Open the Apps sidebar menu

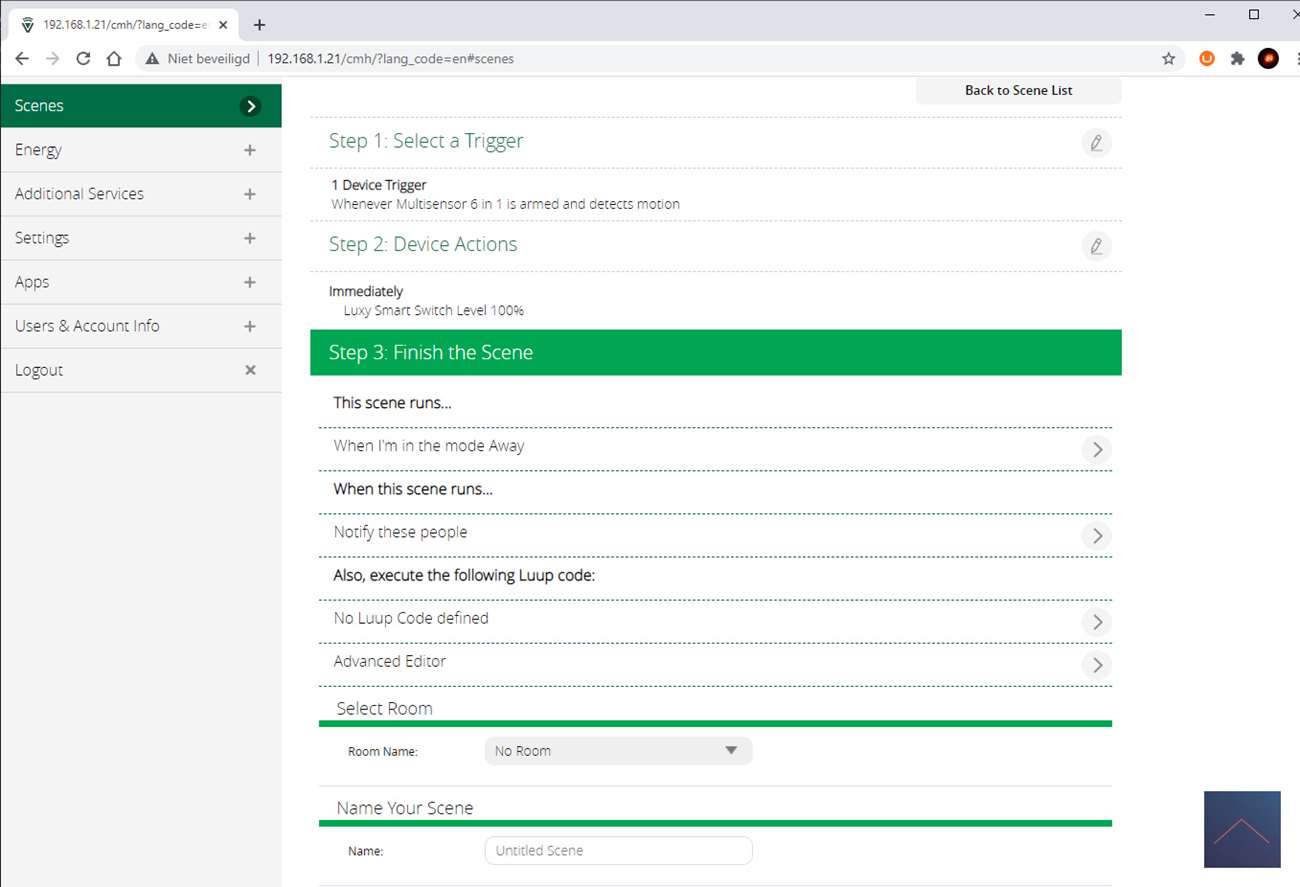tap(32, 282)
